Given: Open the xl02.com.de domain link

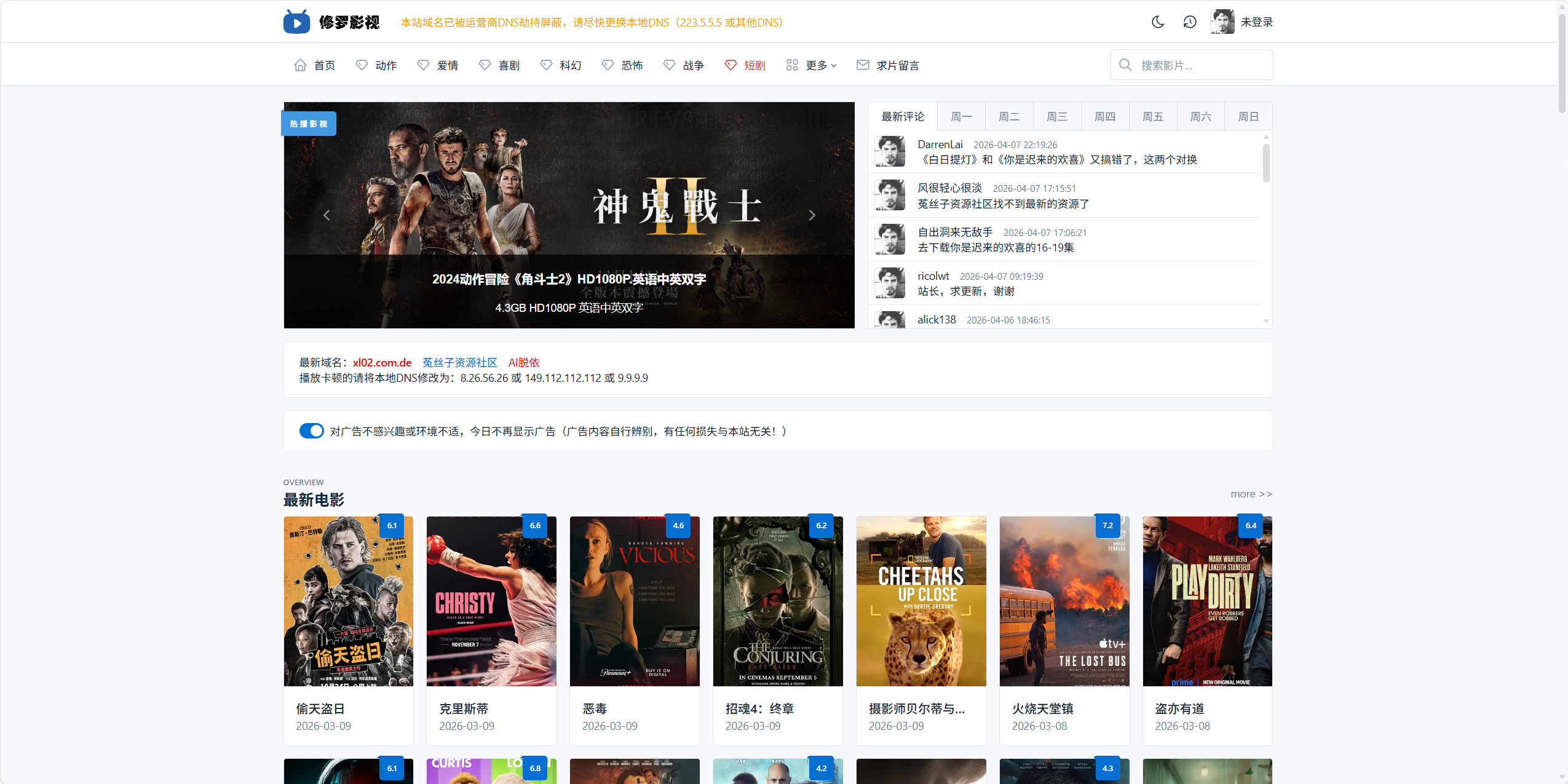Looking at the screenshot, I should (x=382, y=362).
